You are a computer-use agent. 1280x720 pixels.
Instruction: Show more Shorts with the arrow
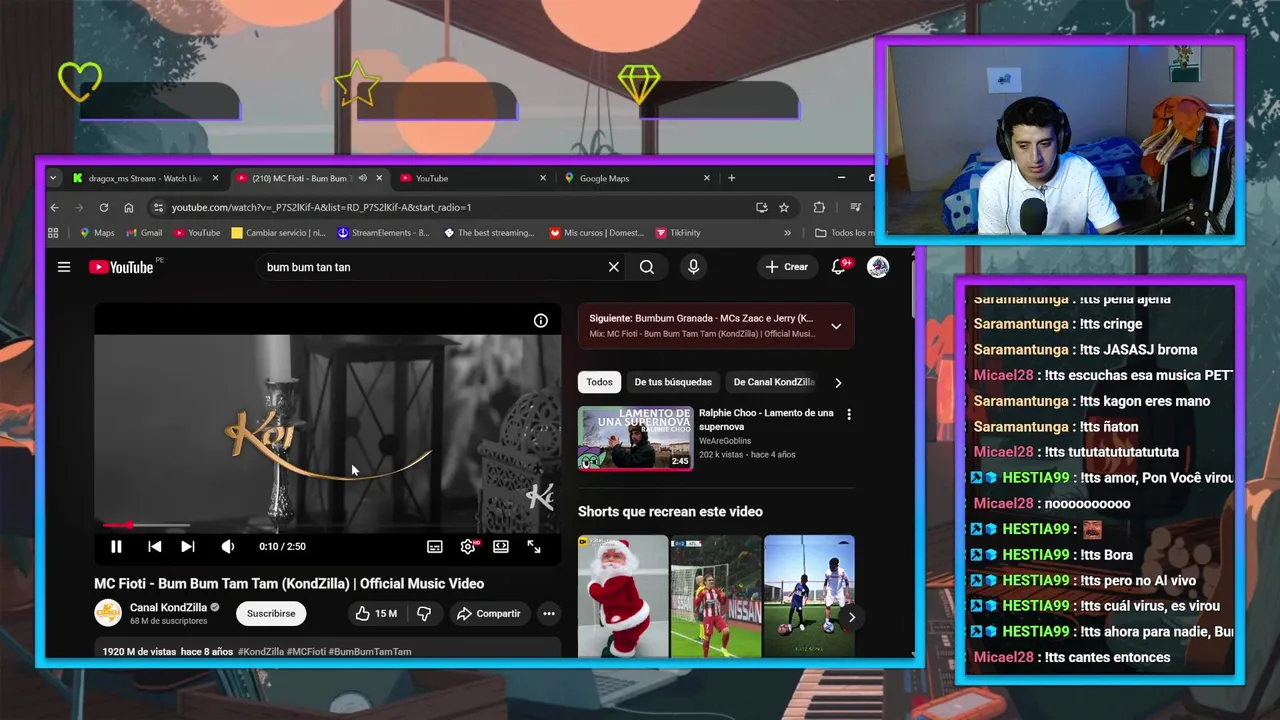[x=851, y=617]
